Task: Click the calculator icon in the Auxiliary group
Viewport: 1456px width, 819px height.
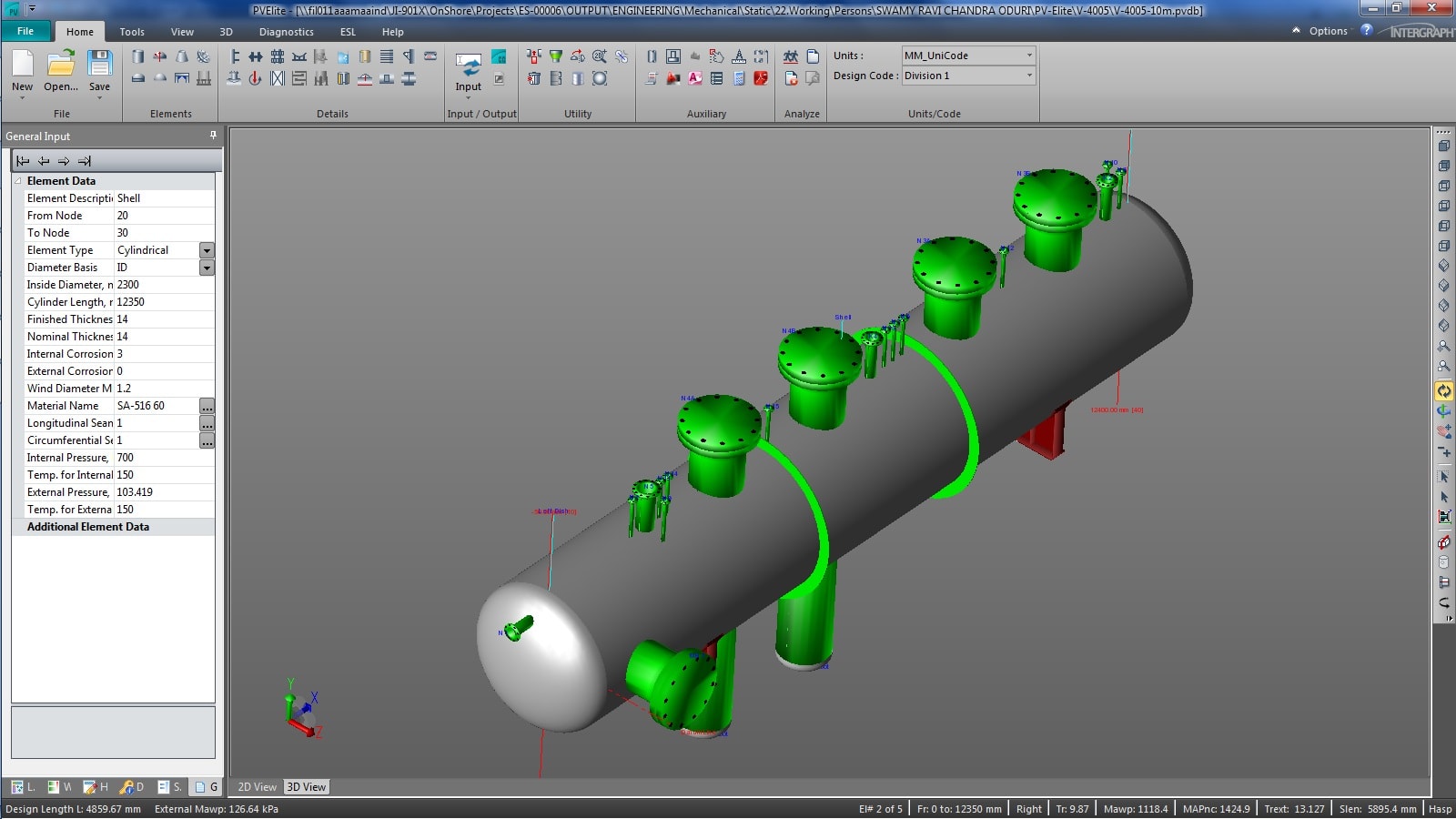Action: point(739,78)
